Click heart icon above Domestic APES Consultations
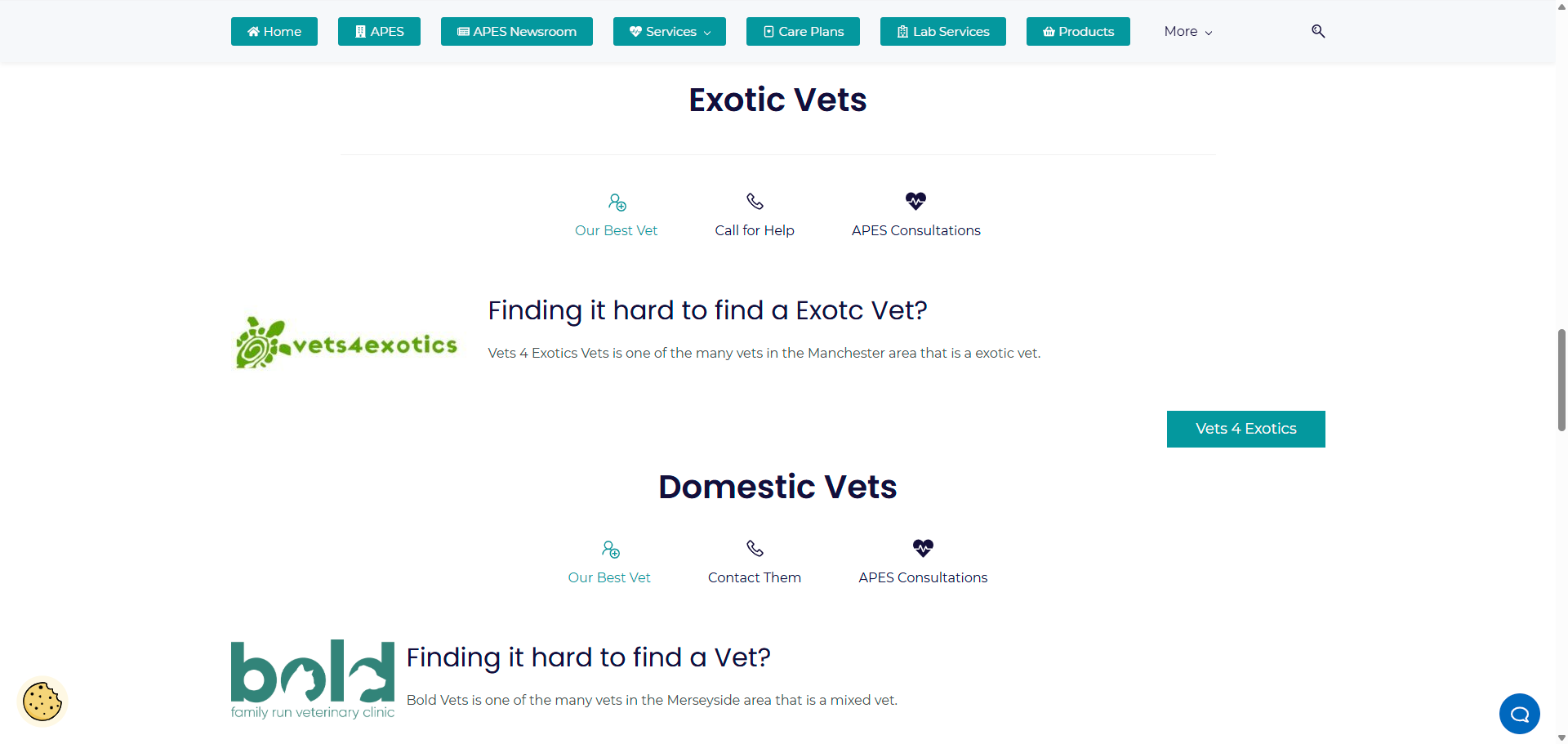Image resolution: width=1568 pixels, height=744 pixels. coord(923,548)
